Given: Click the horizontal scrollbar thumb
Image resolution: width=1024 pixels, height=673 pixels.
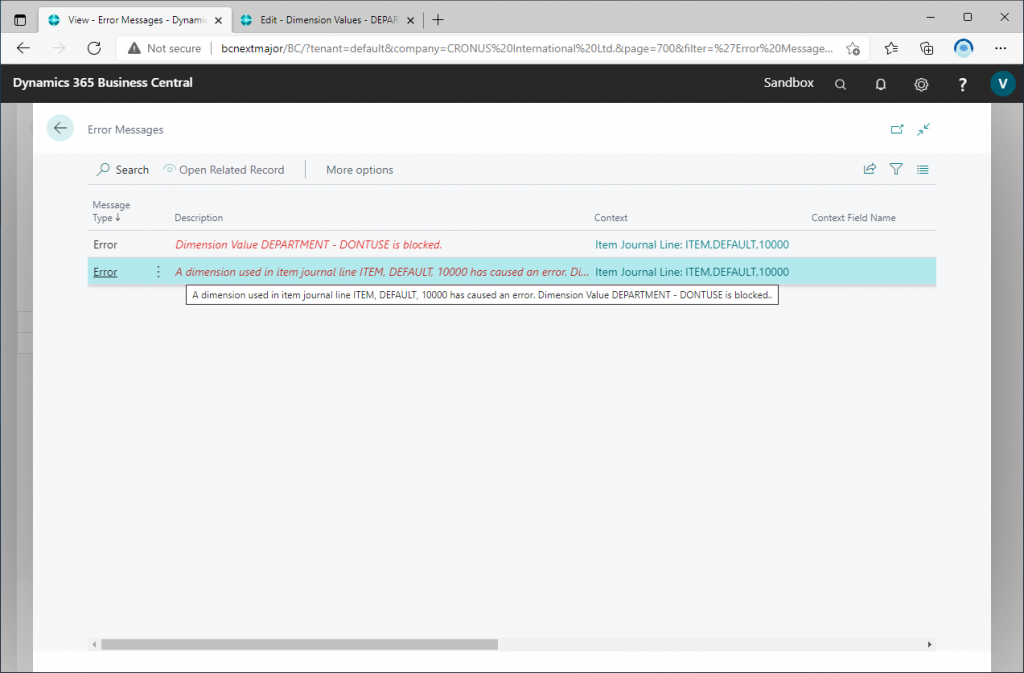Looking at the screenshot, I should 298,645.
